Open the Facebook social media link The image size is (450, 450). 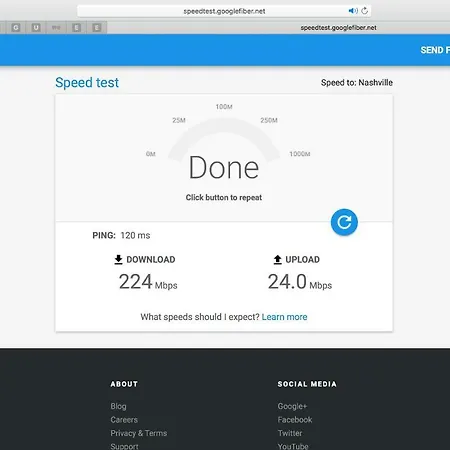(295, 420)
